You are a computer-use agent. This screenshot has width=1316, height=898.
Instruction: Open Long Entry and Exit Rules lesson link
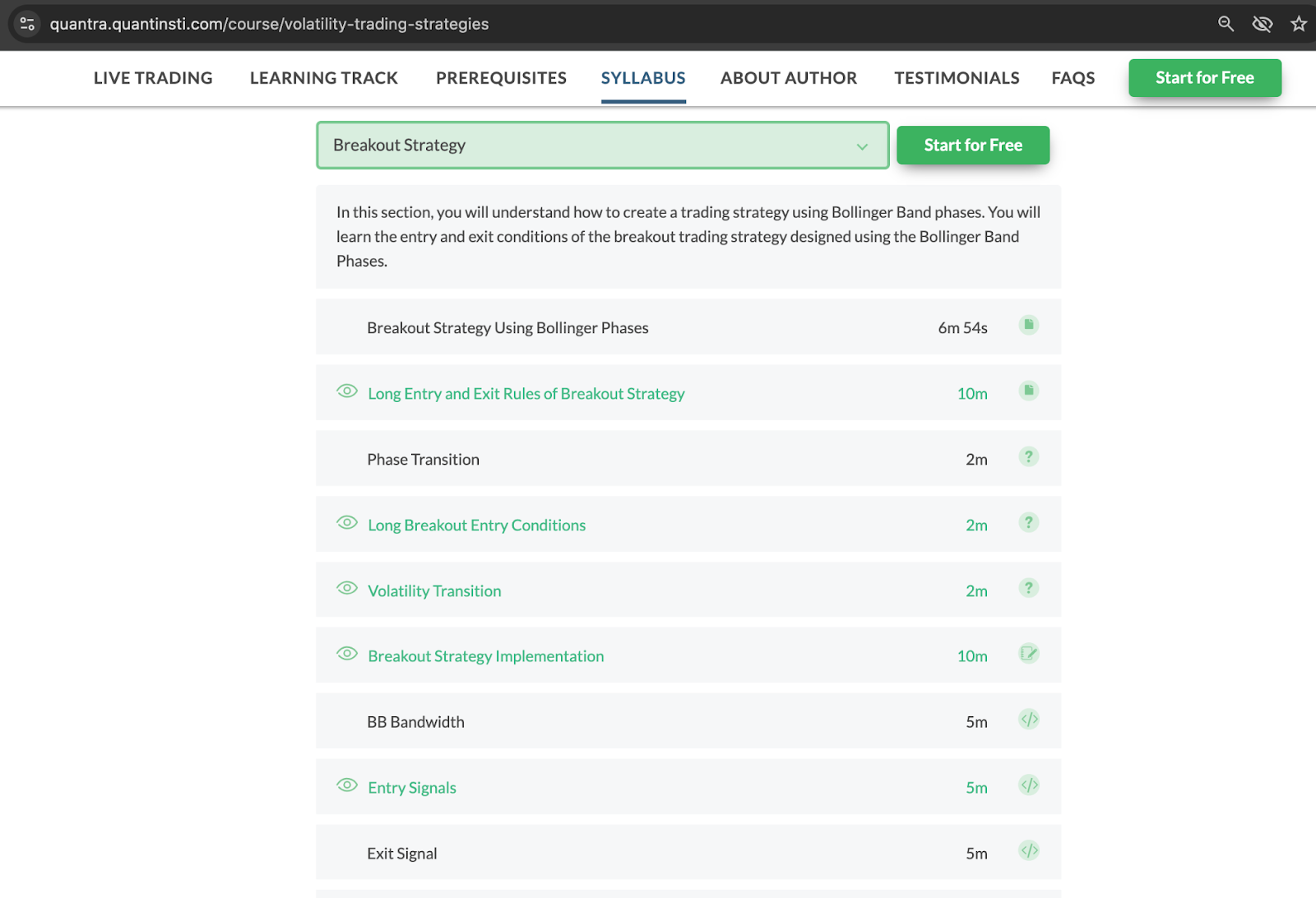(526, 394)
